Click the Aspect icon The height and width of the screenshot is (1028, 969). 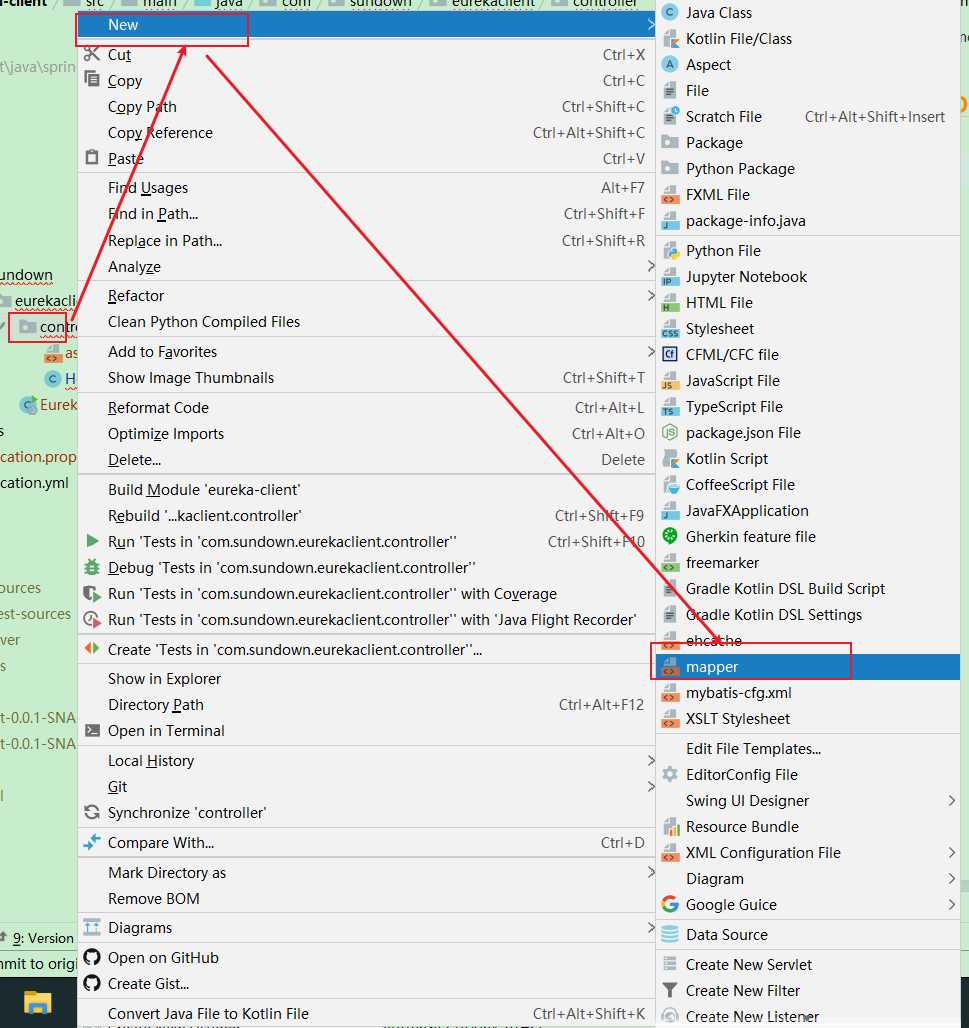(x=669, y=64)
